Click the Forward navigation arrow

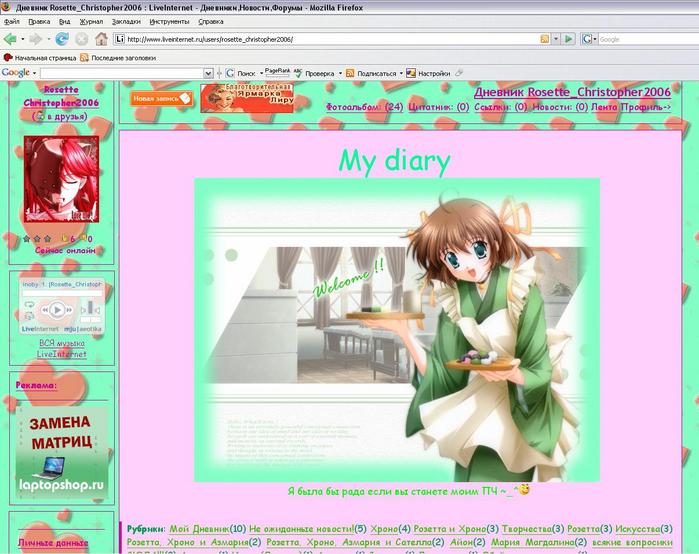(x=35, y=39)
